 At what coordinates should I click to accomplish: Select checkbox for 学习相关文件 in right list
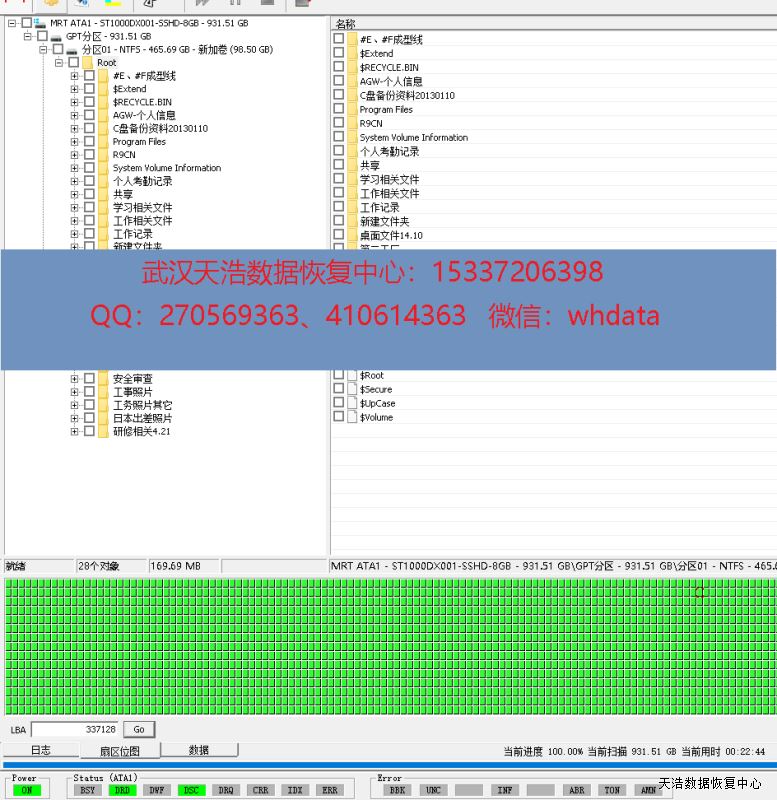click(338, 180)
